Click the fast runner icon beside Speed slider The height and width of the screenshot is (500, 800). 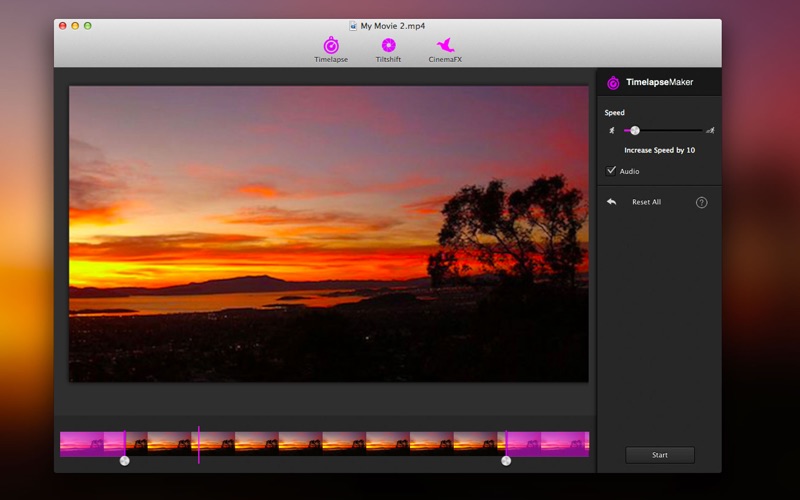(710, 130)
